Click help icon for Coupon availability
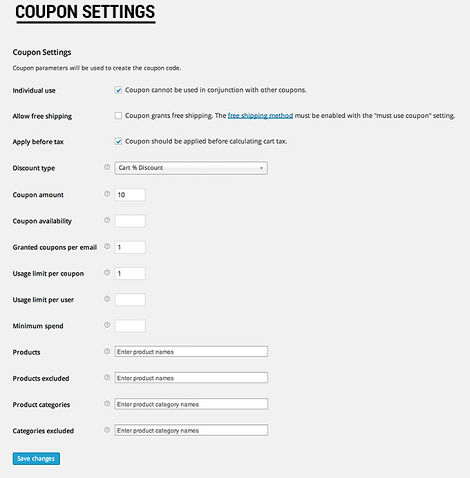This screenshot has height=478, width=470. 107,220
